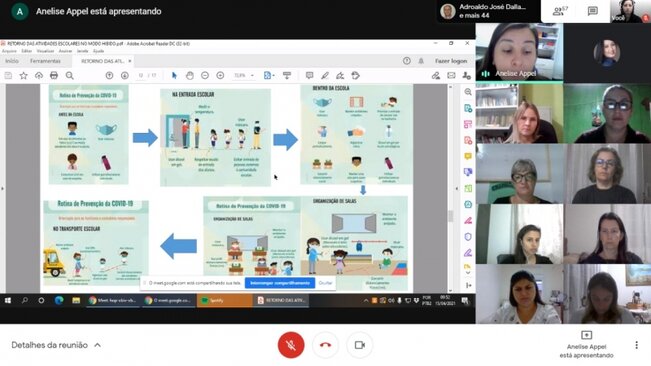Click the zoom out minus icon
The height and width of the screenshot is (366, 651).
[205, 76]
